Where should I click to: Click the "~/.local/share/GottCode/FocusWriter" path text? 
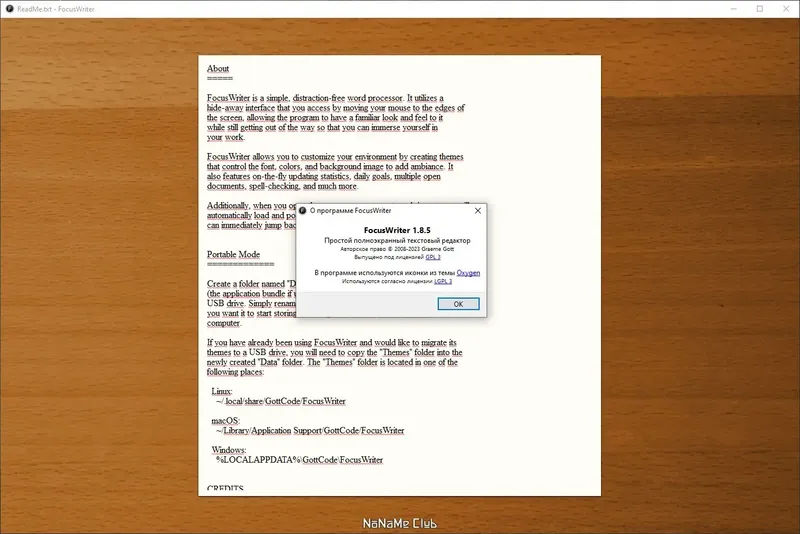tap(281, 401)
